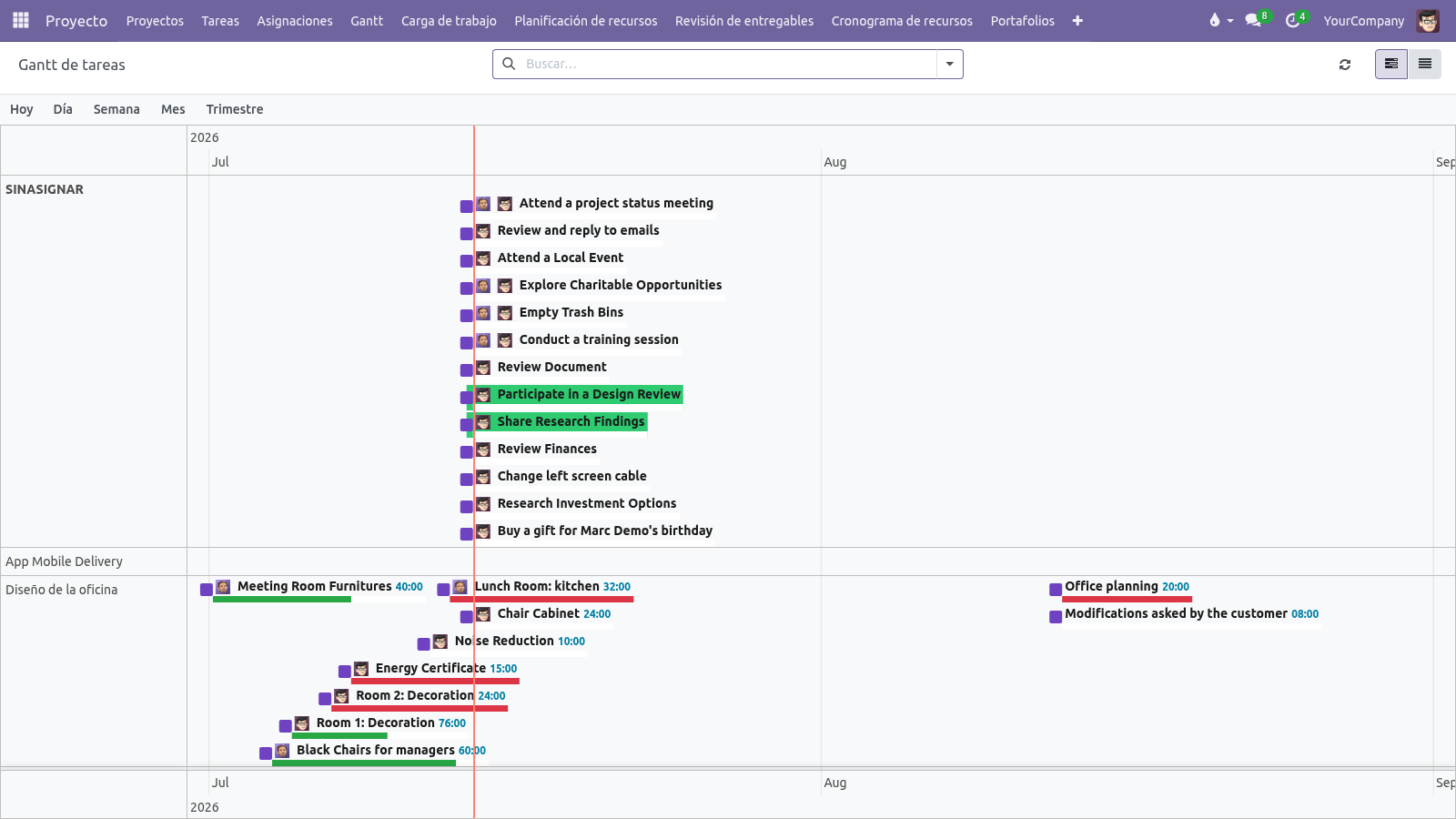1456x819 pixels.
Task: Select the App Mobile Delivery row
Action: tap(94, 561)
